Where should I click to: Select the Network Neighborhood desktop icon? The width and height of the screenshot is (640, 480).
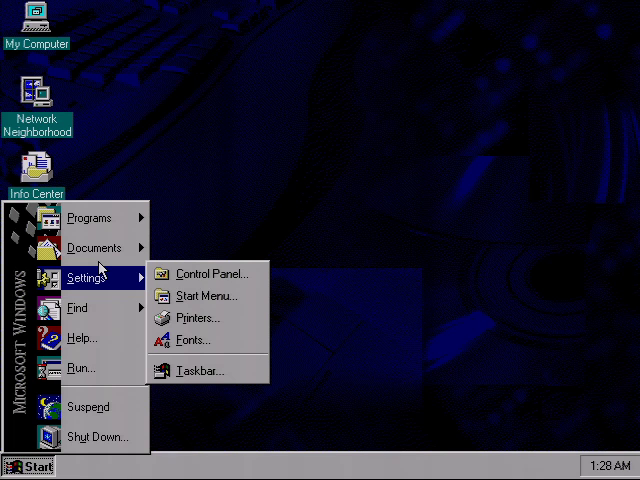pyautogui.click(x=37, y=93)
